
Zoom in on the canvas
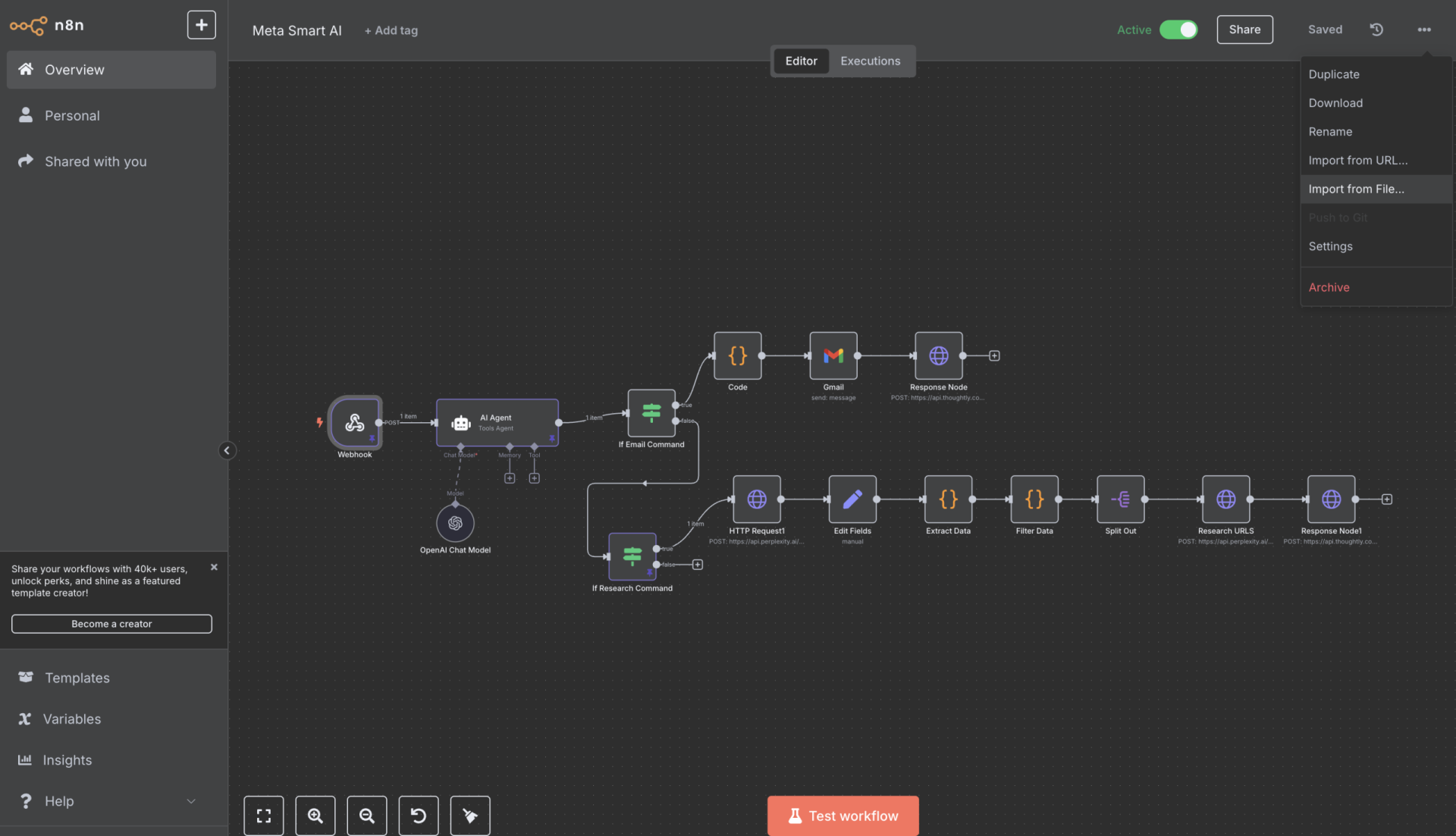click(315, 816)
